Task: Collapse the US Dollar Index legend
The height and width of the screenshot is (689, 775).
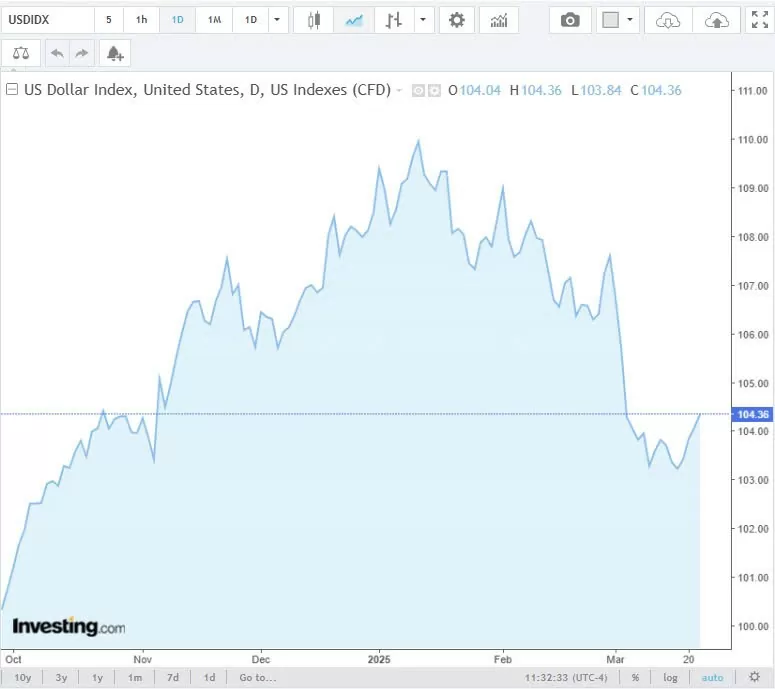Action: click(12, 90)
